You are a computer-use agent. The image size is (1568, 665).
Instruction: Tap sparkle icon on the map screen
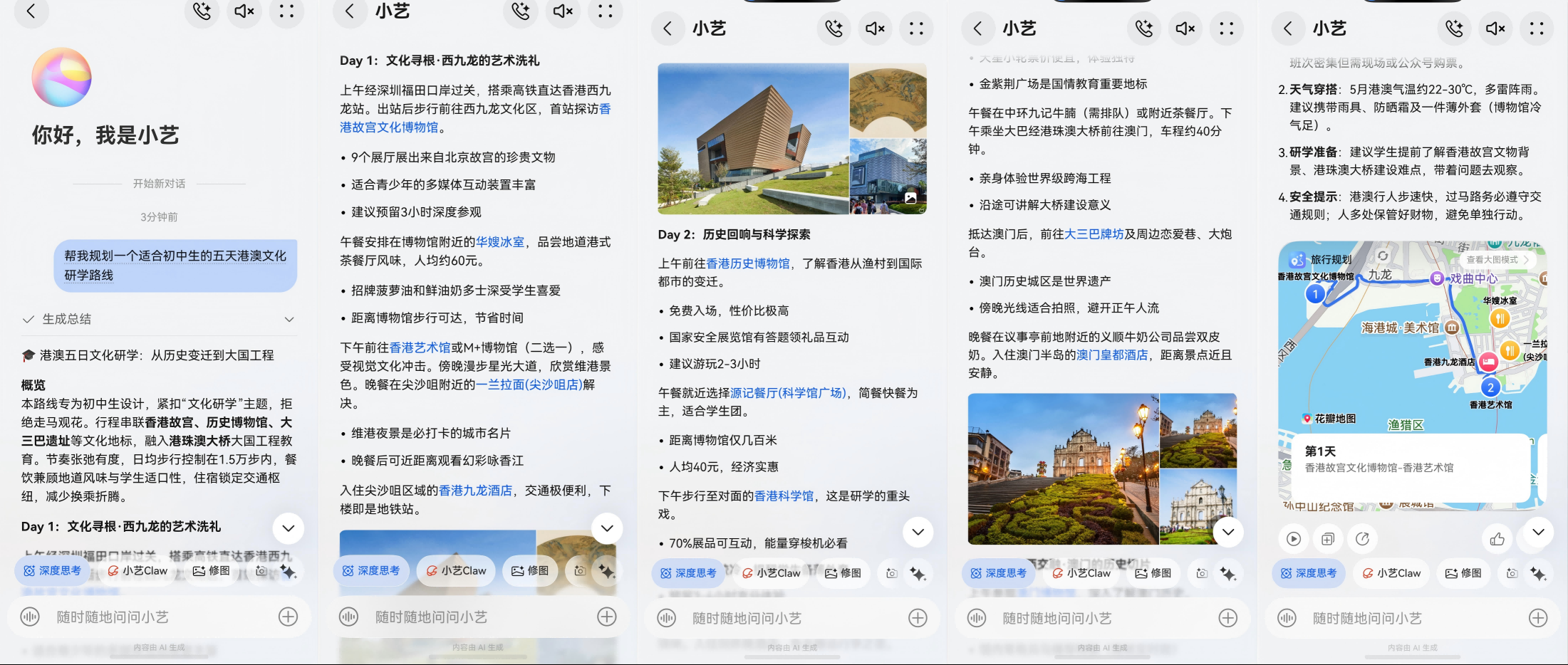click(1537, 573)
